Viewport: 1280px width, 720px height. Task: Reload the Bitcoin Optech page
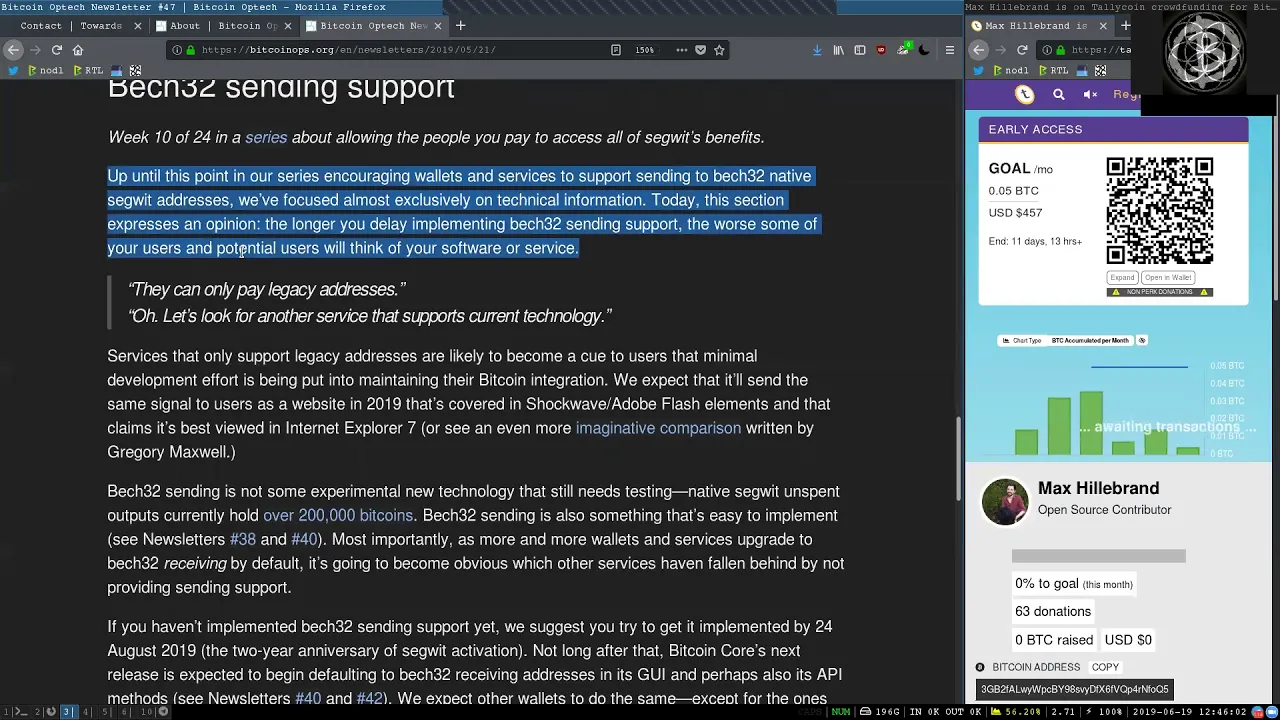pyautogui.click(x=57, y=50)
